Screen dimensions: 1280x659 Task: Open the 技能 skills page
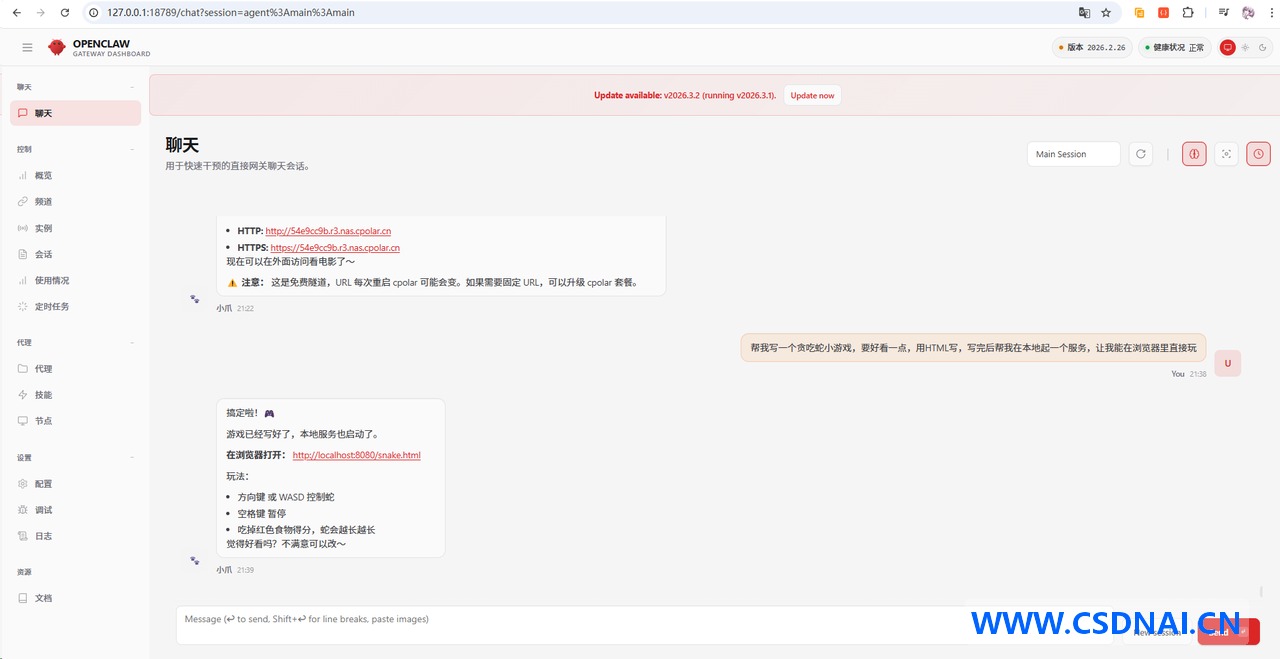(x=76, y=395)
